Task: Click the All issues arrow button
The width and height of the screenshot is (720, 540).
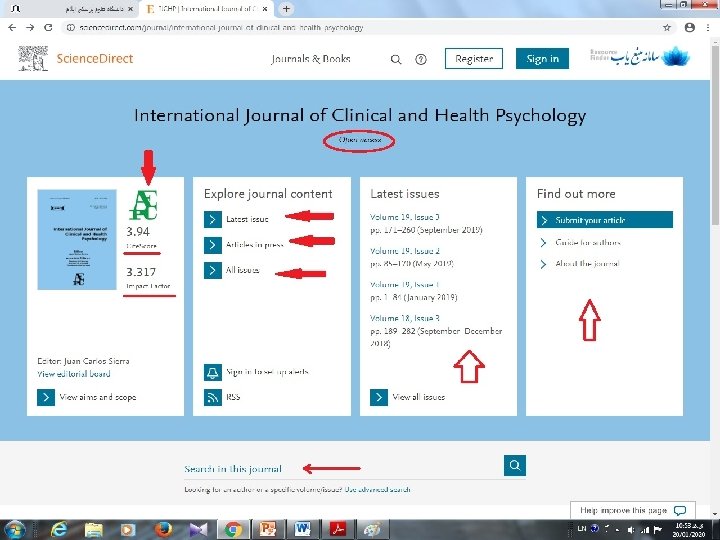Action: [213, 270]
